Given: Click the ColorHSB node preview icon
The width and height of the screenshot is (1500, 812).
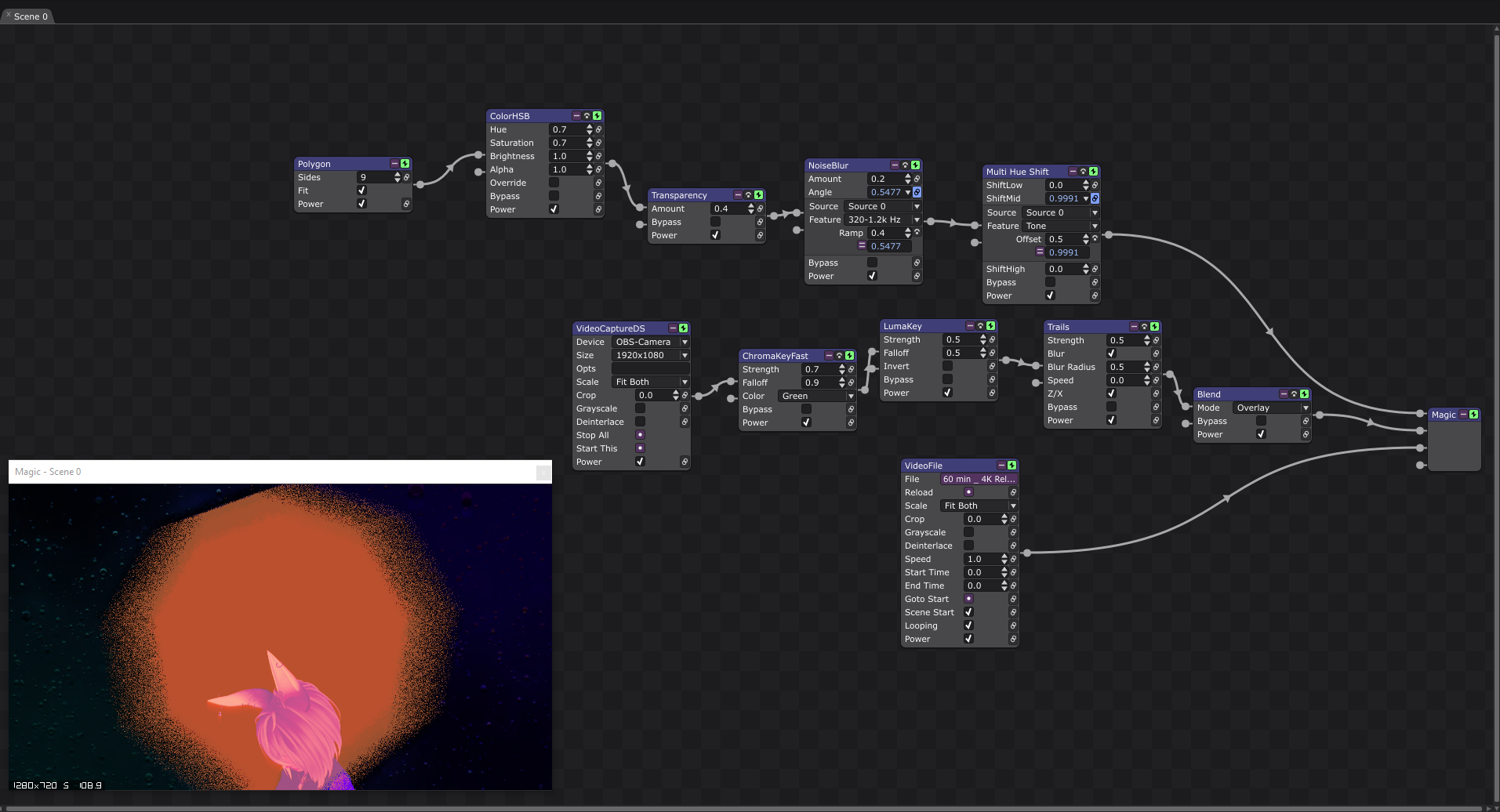Looking at the screenshot, I should 587,116.
